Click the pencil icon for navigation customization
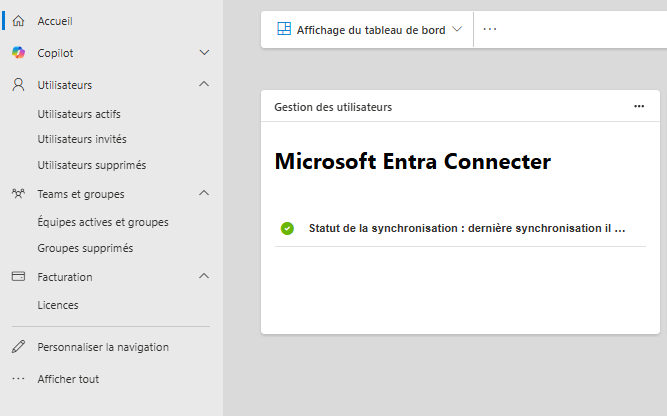 coord(18,347)
